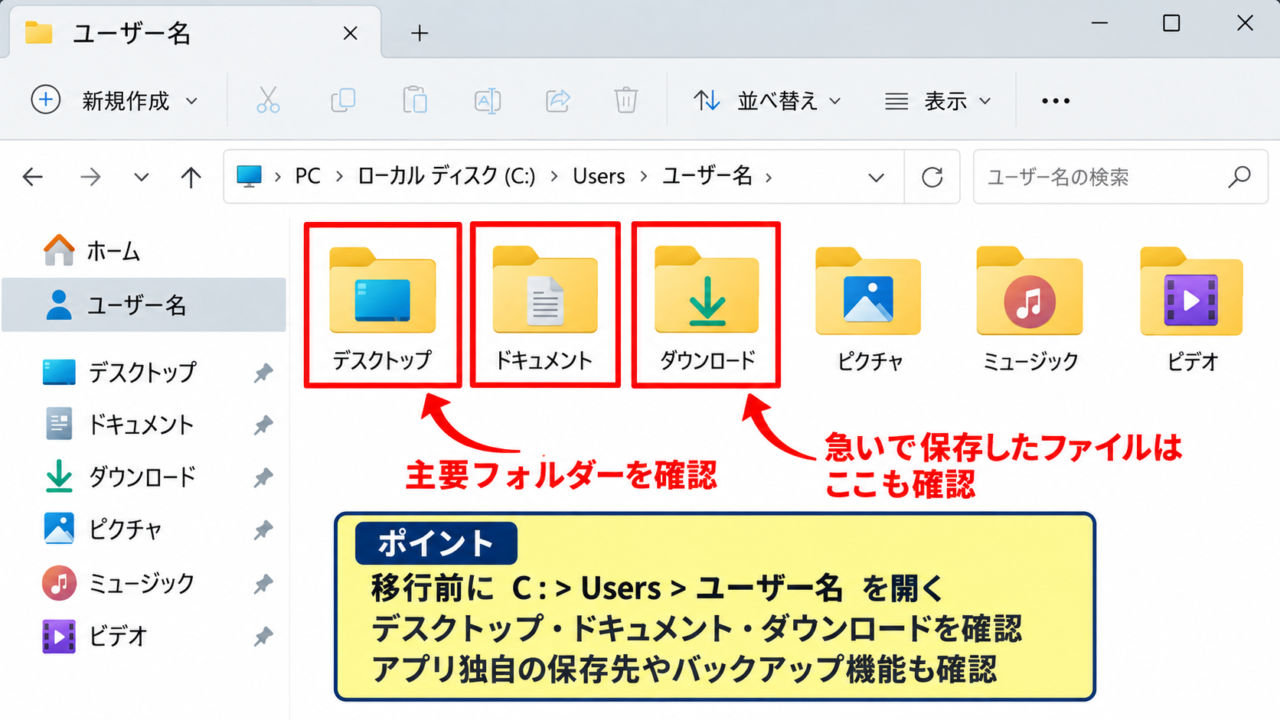Click PC in the breadcrumb path
Viewport: 1280px width, 720px height.
[x=308, y=176]
